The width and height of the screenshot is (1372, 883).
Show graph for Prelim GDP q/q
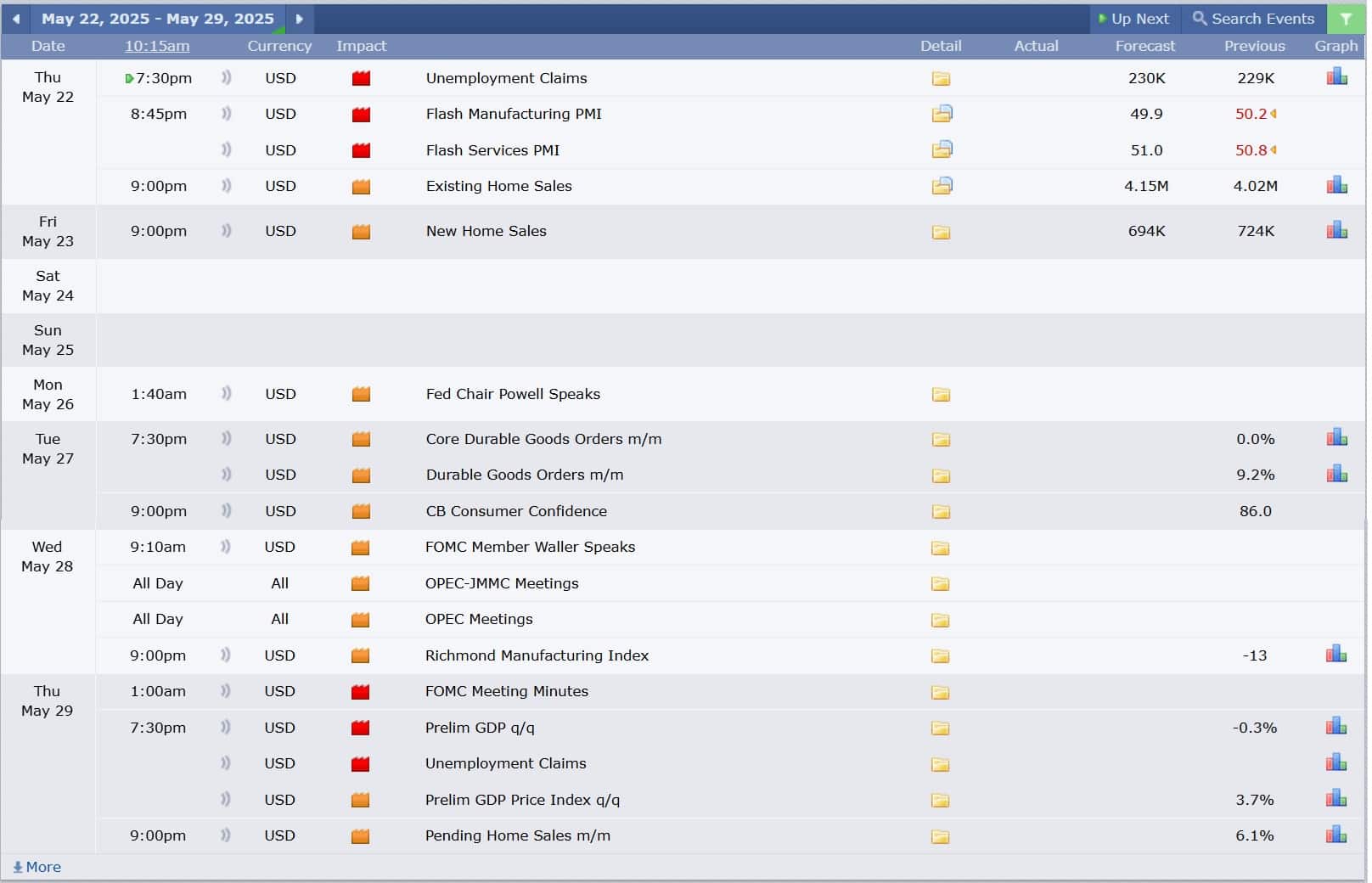pos(1336,726)
